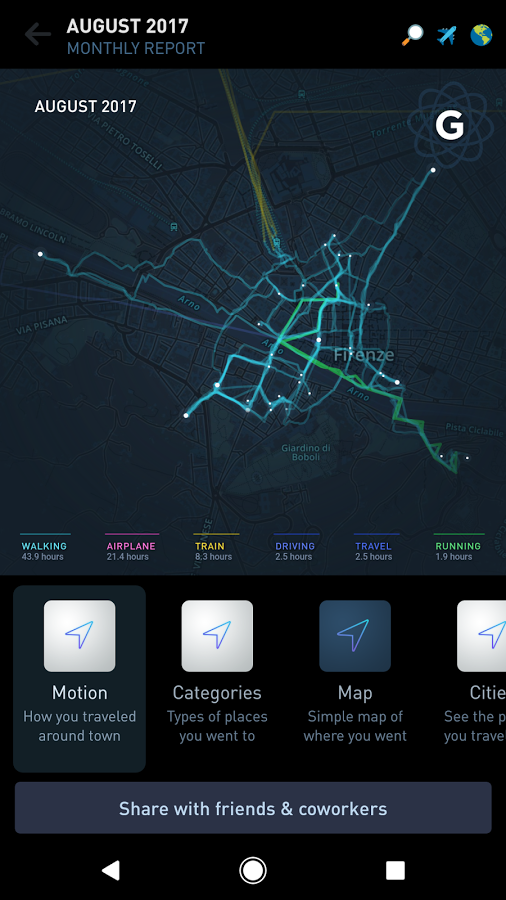The image size is (506, 900).
Task: Select the Walking 43.9 hours legend
Action: 44,548
